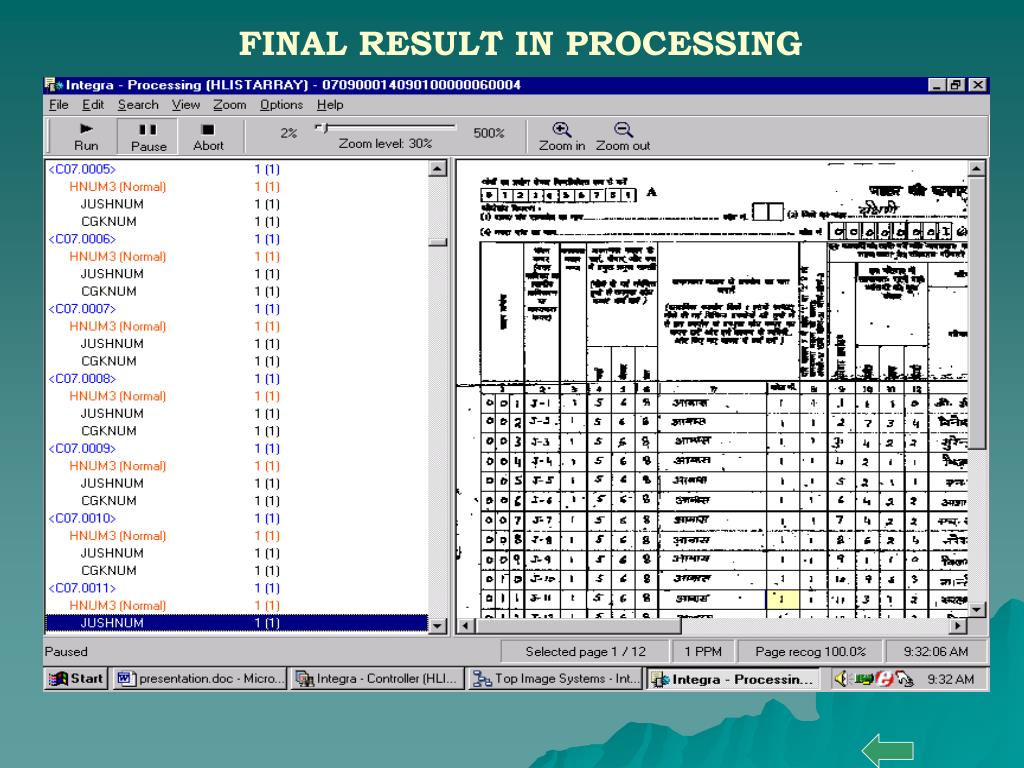Click the image pane vertical scrollbar thumb
Viewport: 1024px width, 768px height.
coord(976,313)
